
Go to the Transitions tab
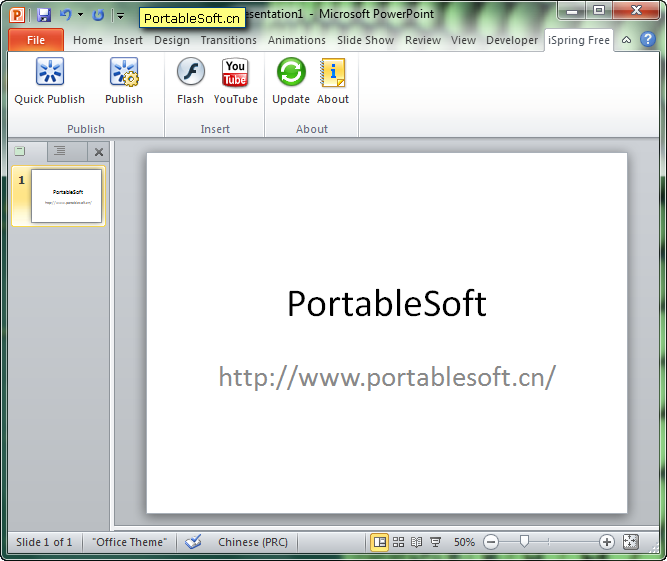229,40
